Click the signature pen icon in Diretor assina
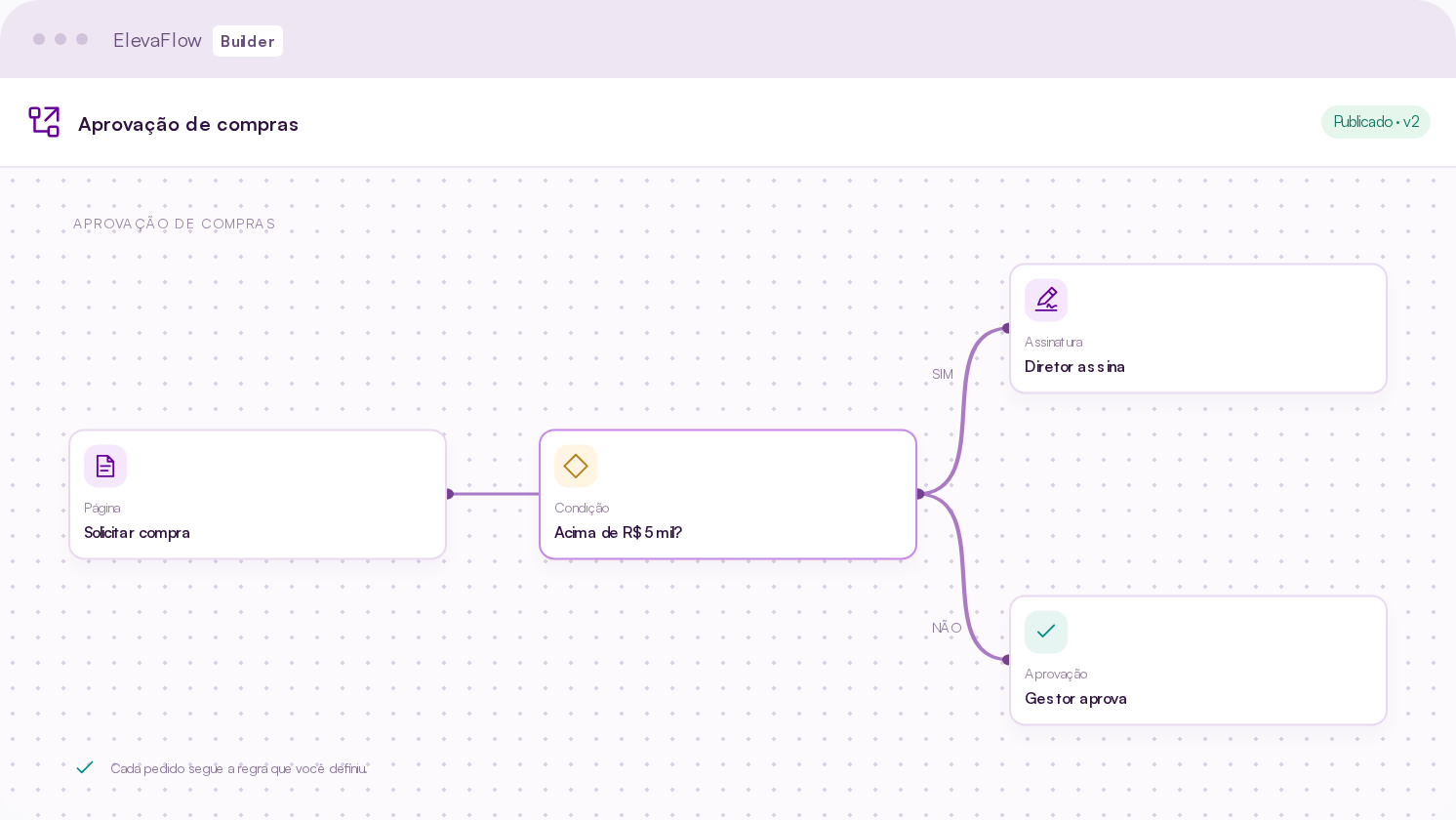 (x=1046, y=300)
